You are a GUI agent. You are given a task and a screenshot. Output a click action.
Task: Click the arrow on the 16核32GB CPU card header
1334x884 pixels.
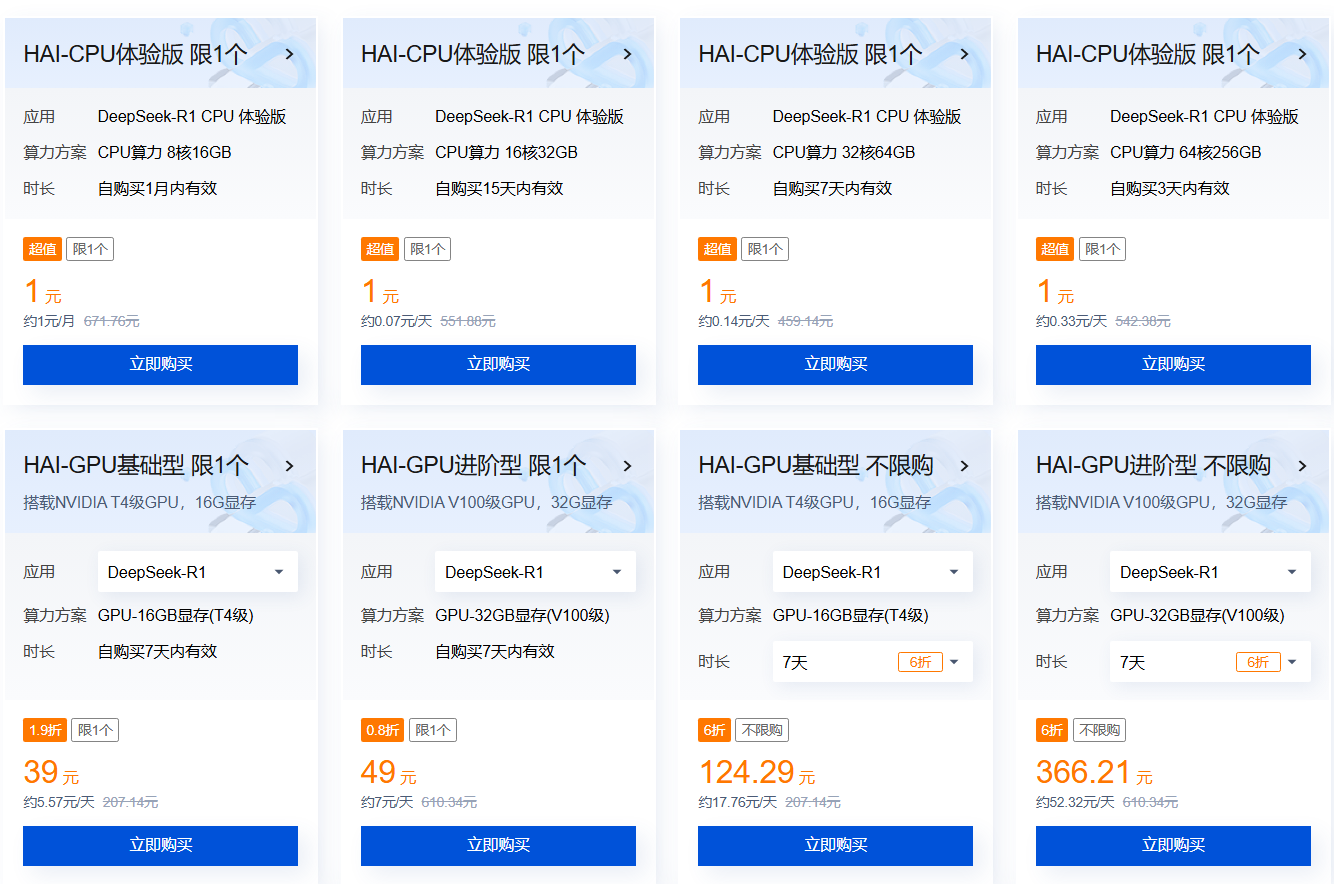click(x=627, y=54)
